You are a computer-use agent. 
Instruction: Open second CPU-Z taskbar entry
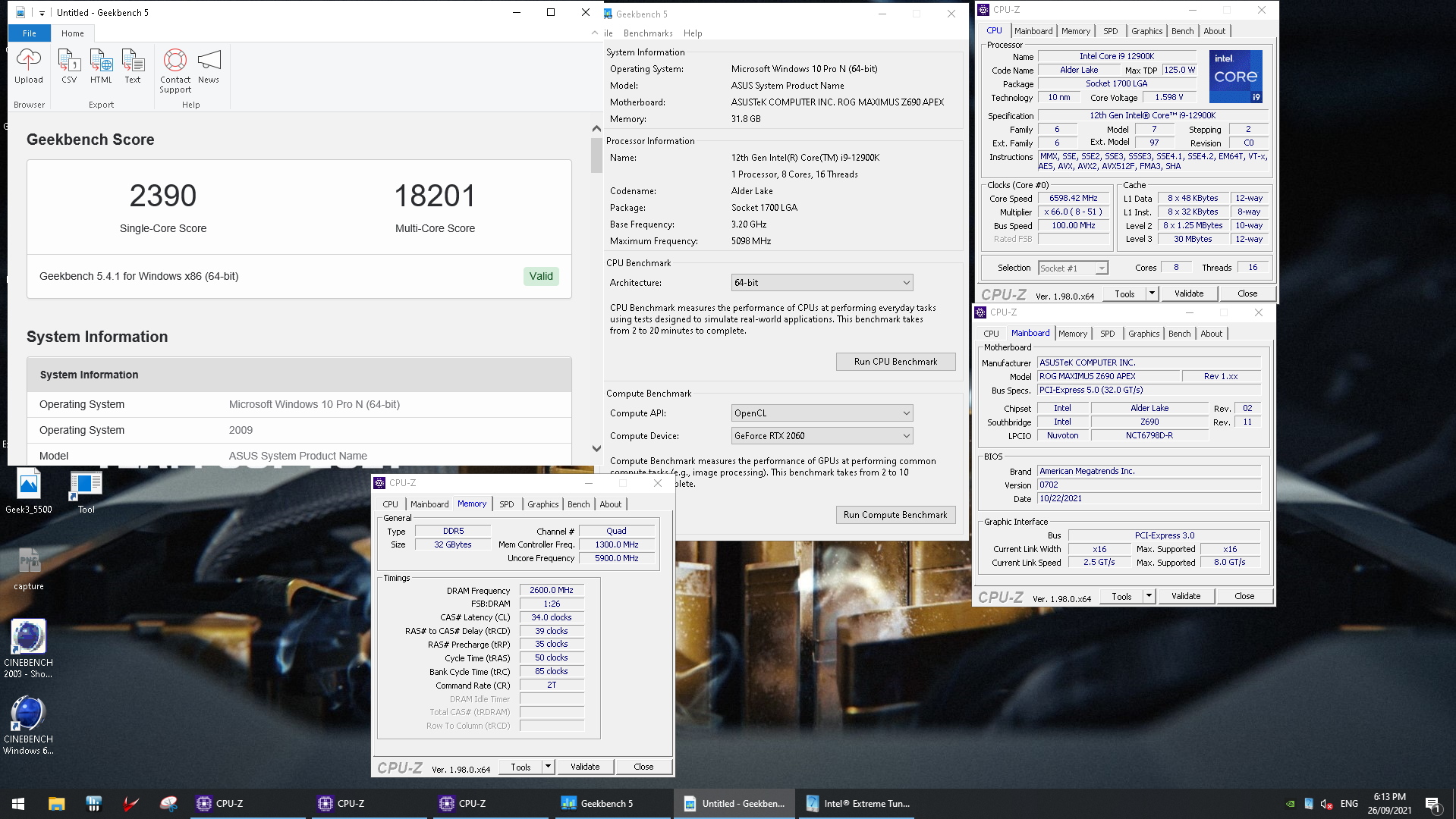point(368,804)
